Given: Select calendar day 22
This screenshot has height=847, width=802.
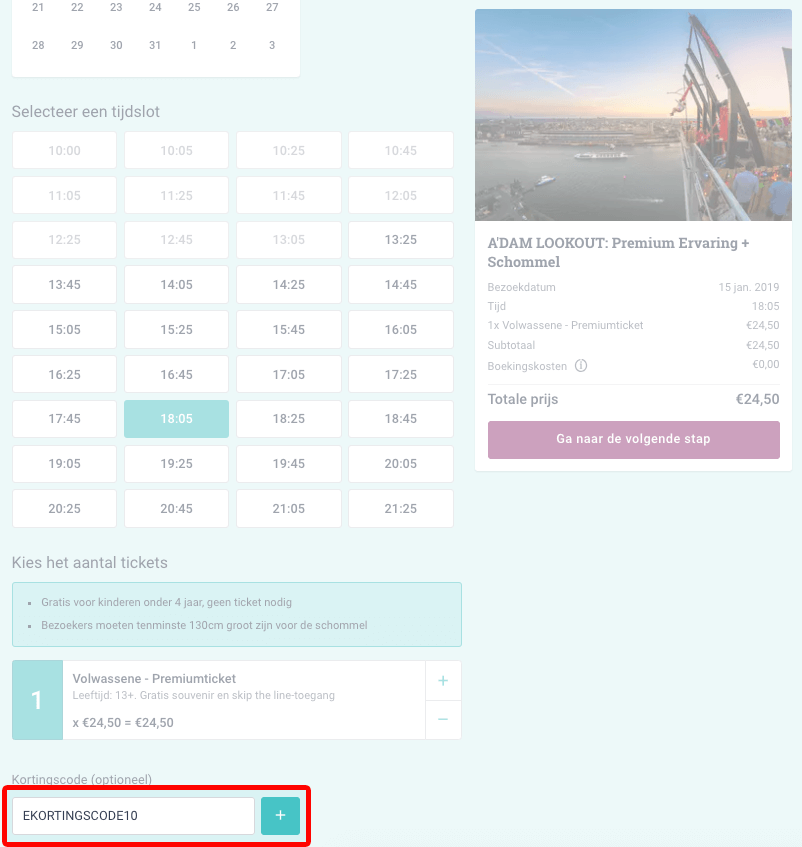Looking at the screenshot, I should [77, 8].
